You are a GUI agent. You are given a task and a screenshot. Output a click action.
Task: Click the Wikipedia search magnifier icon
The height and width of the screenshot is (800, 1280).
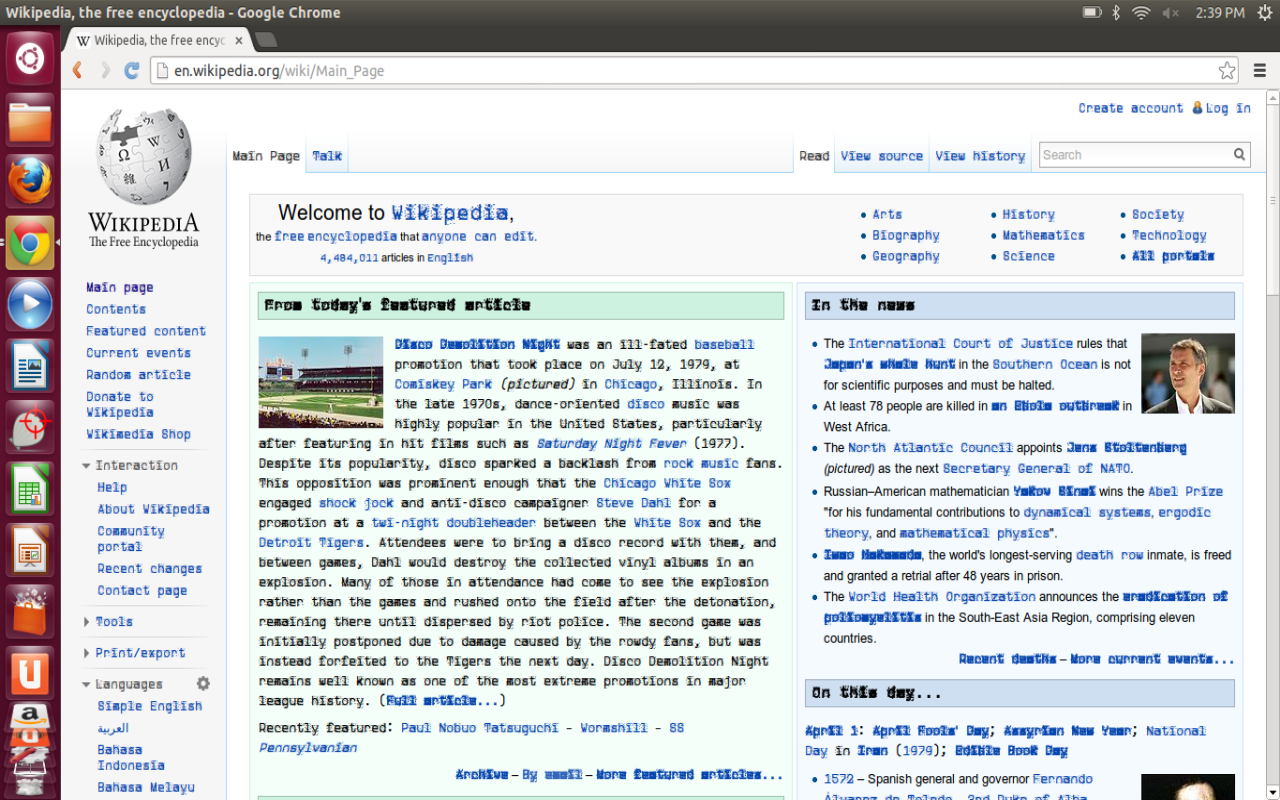click(1240, 155)
